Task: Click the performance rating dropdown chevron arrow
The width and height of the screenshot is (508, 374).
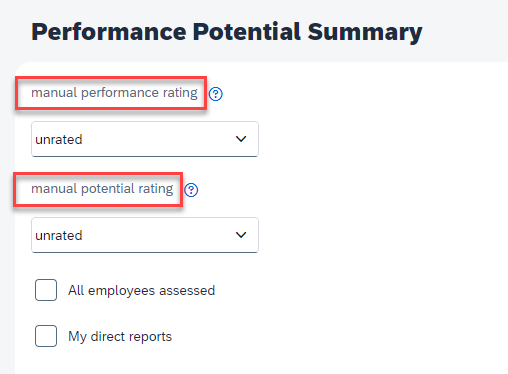Action: click(241, 139)
